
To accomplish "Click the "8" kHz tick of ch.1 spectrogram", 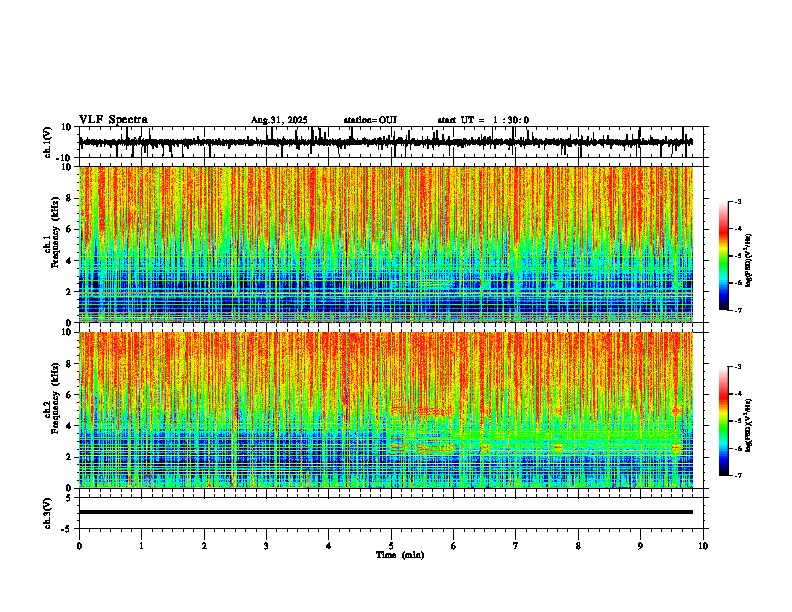I will 71,198.
